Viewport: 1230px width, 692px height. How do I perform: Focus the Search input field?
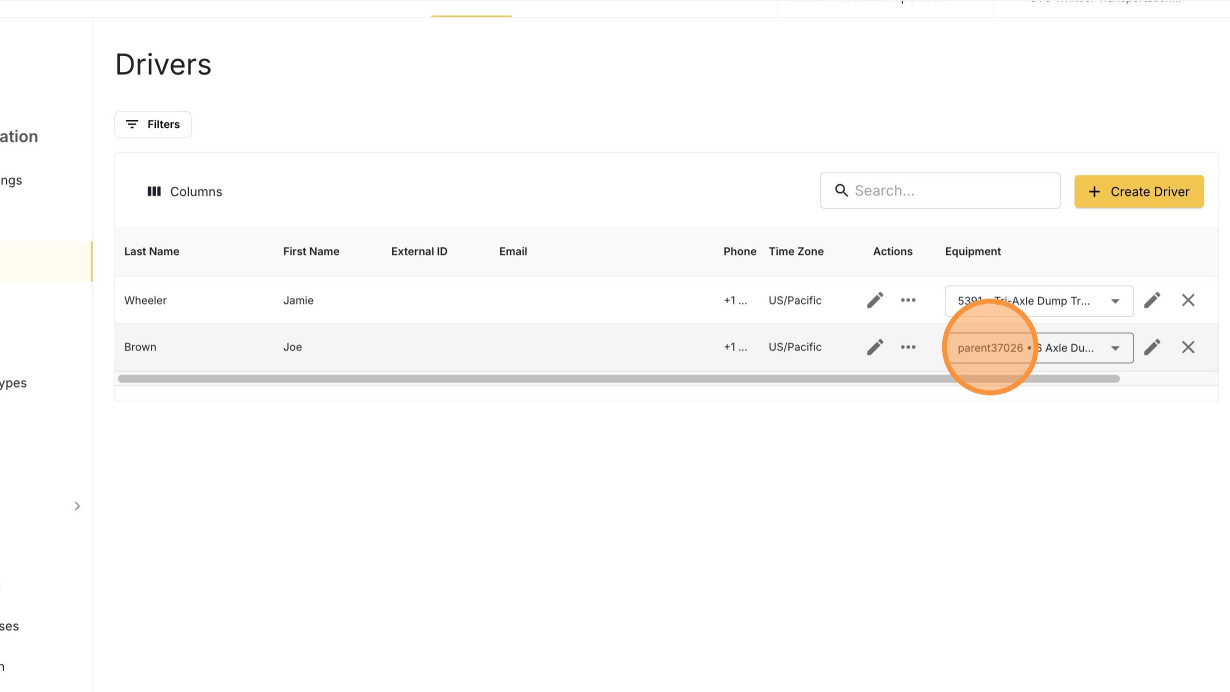tap(940, 190)
